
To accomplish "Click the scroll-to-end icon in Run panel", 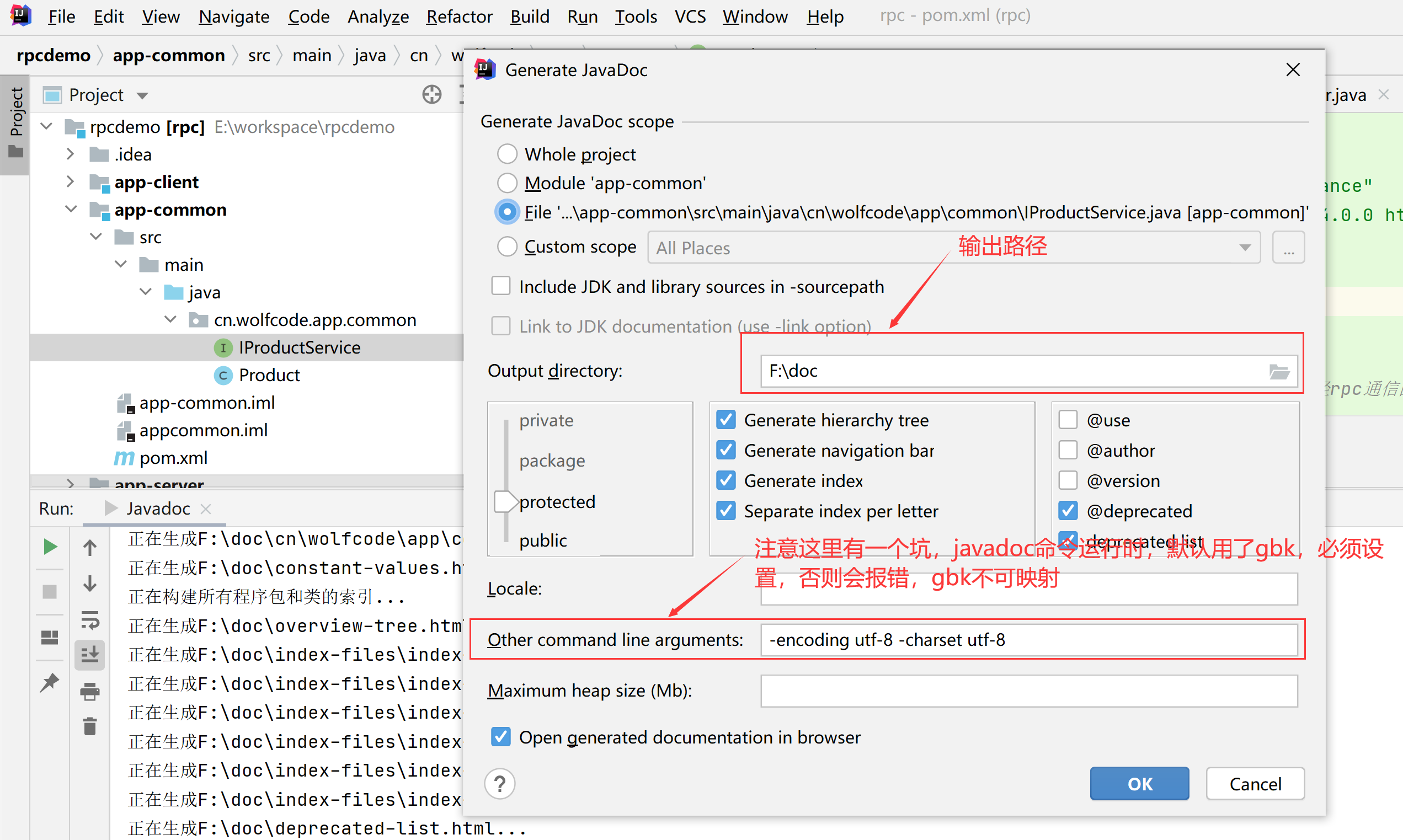I will click(89, 655).
